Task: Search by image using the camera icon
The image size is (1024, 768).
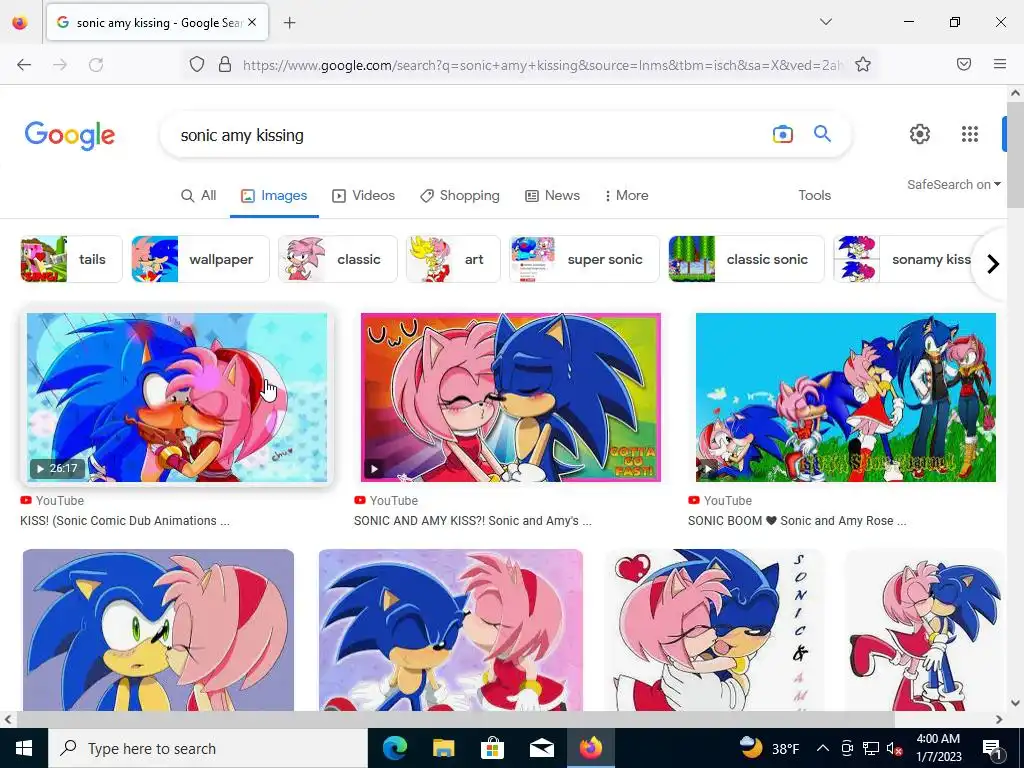Action: (x=782, y=135)
